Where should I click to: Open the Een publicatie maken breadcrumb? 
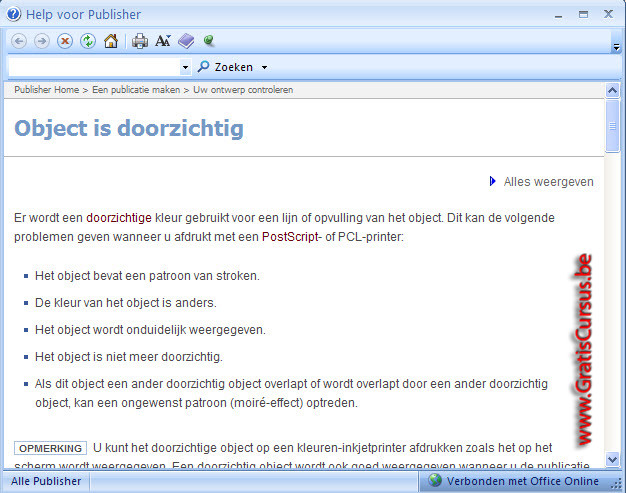[136, 90]
